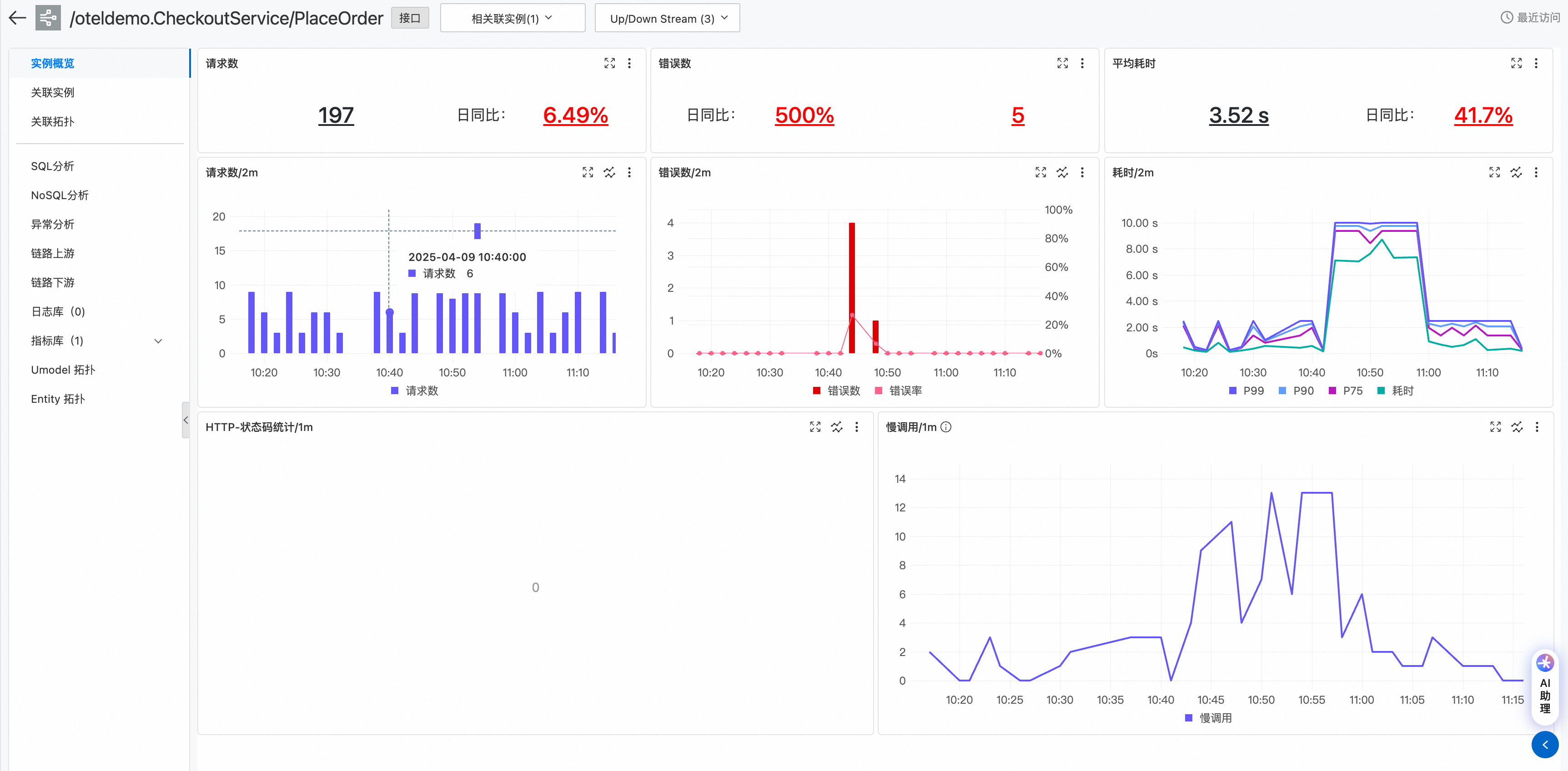Expand the 请求数 panel to fullscreen
Image resolution: width=1568 pixels, height=771 pixels.
pos(609,63)
